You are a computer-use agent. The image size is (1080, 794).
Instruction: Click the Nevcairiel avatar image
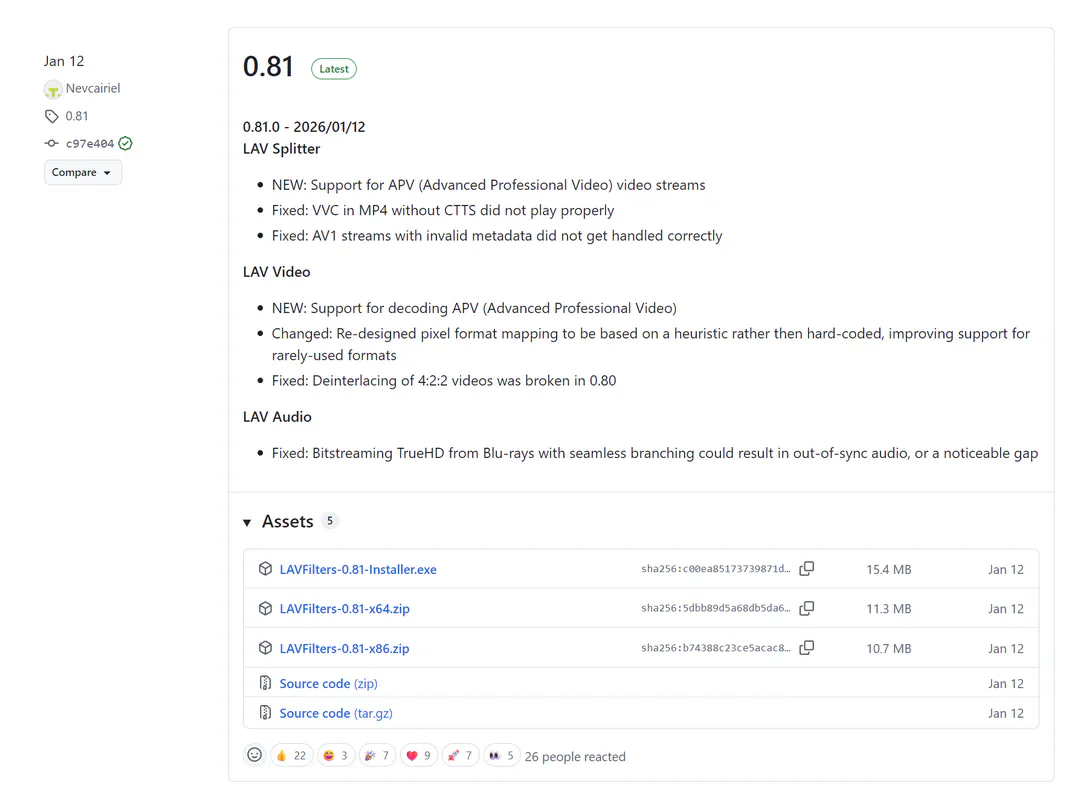coord(53,89)
